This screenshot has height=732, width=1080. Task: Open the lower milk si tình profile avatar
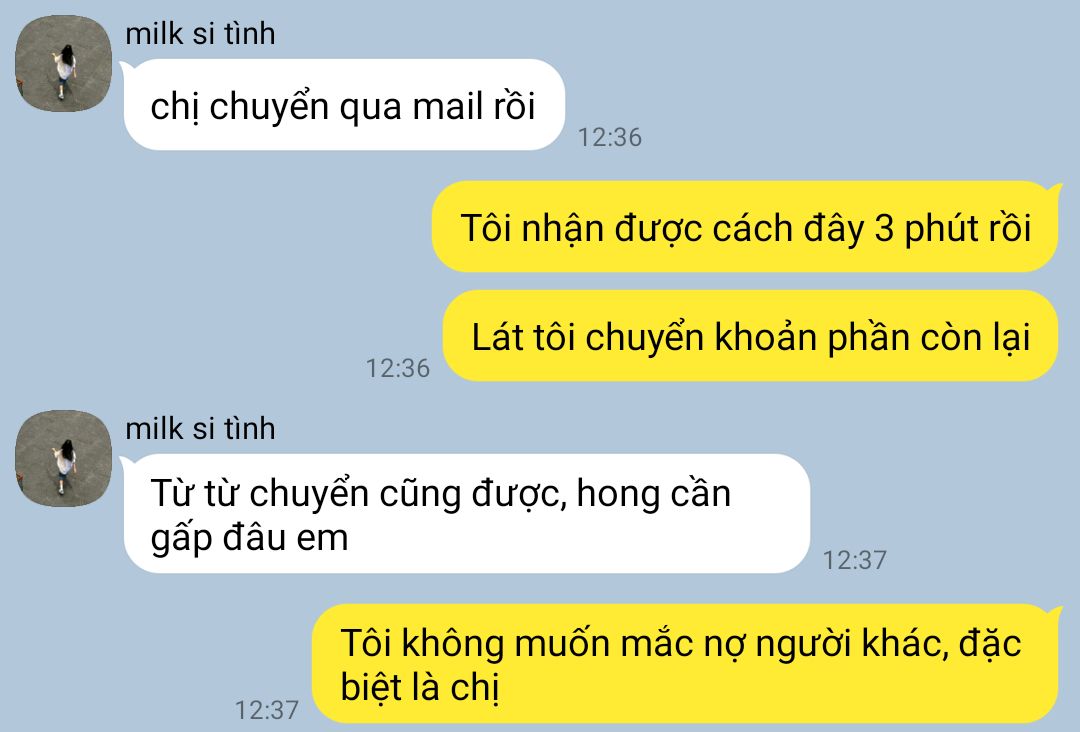[63, 459]
